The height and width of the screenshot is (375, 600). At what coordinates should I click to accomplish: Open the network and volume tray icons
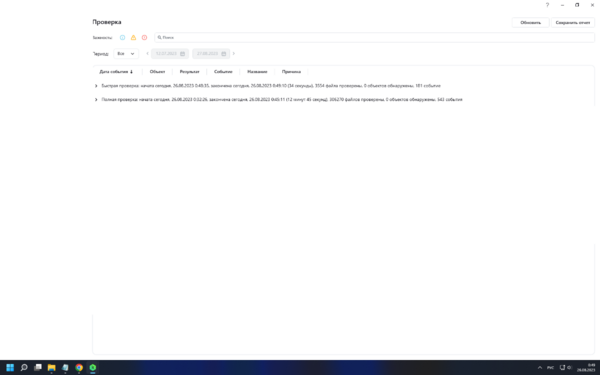(565, 367)
